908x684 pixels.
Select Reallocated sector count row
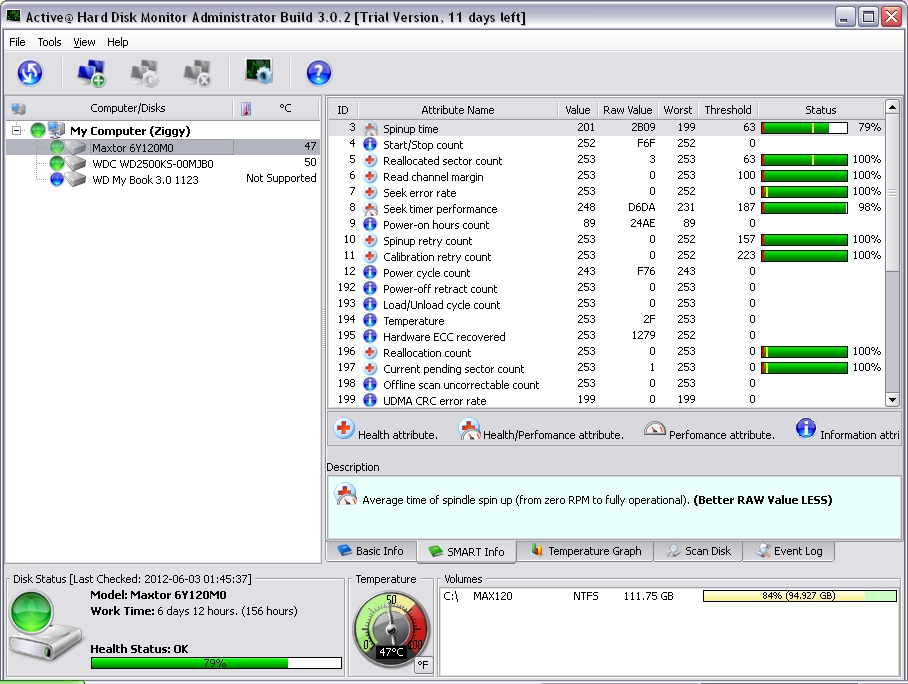606,160
